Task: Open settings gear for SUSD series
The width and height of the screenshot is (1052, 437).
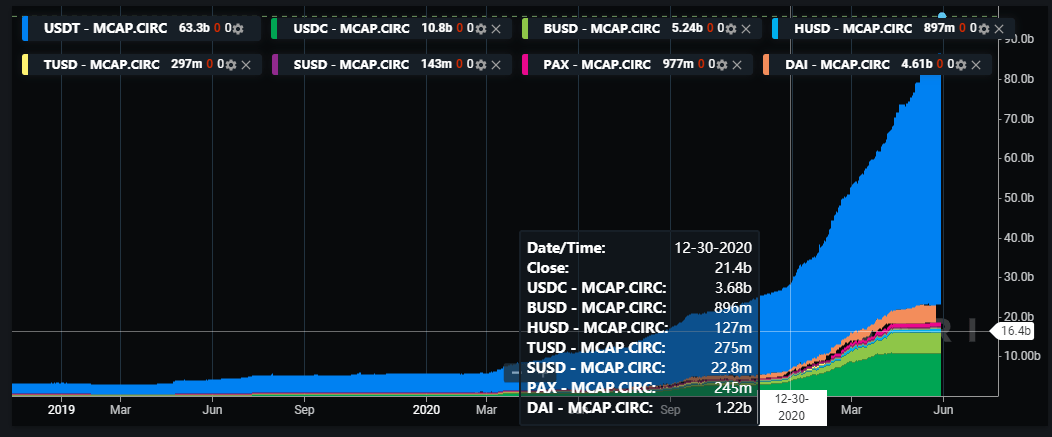Action: [x=480, y=65]
